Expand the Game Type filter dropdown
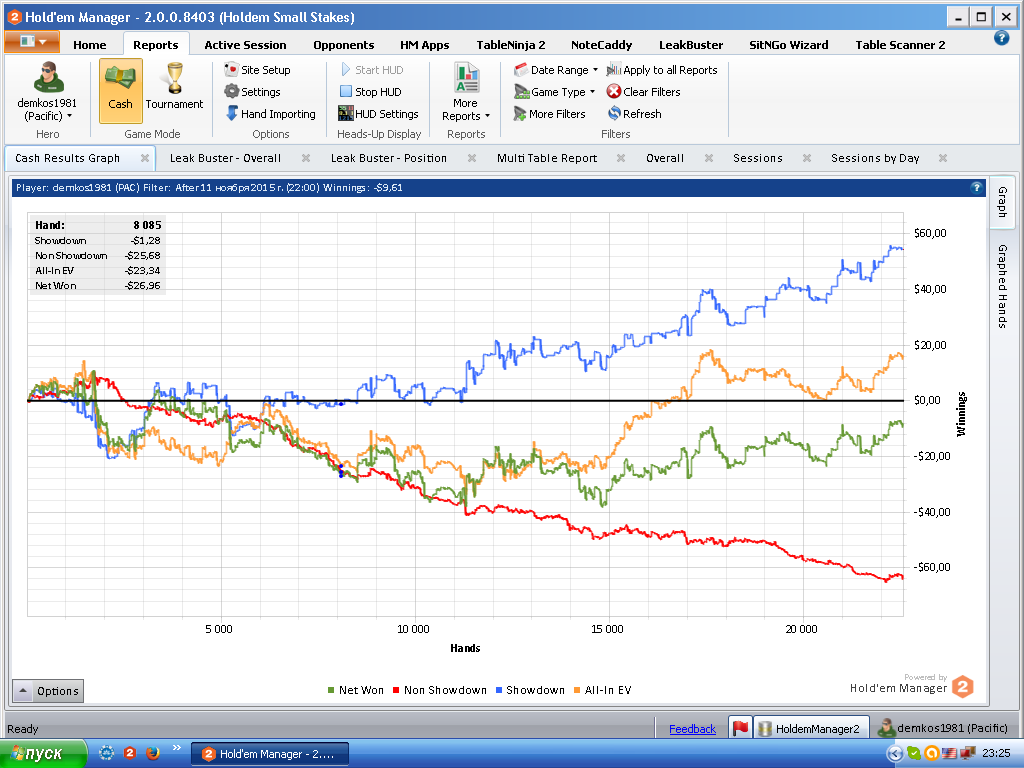This screenshot has width=1024, height=768. [x=554, y=92]
